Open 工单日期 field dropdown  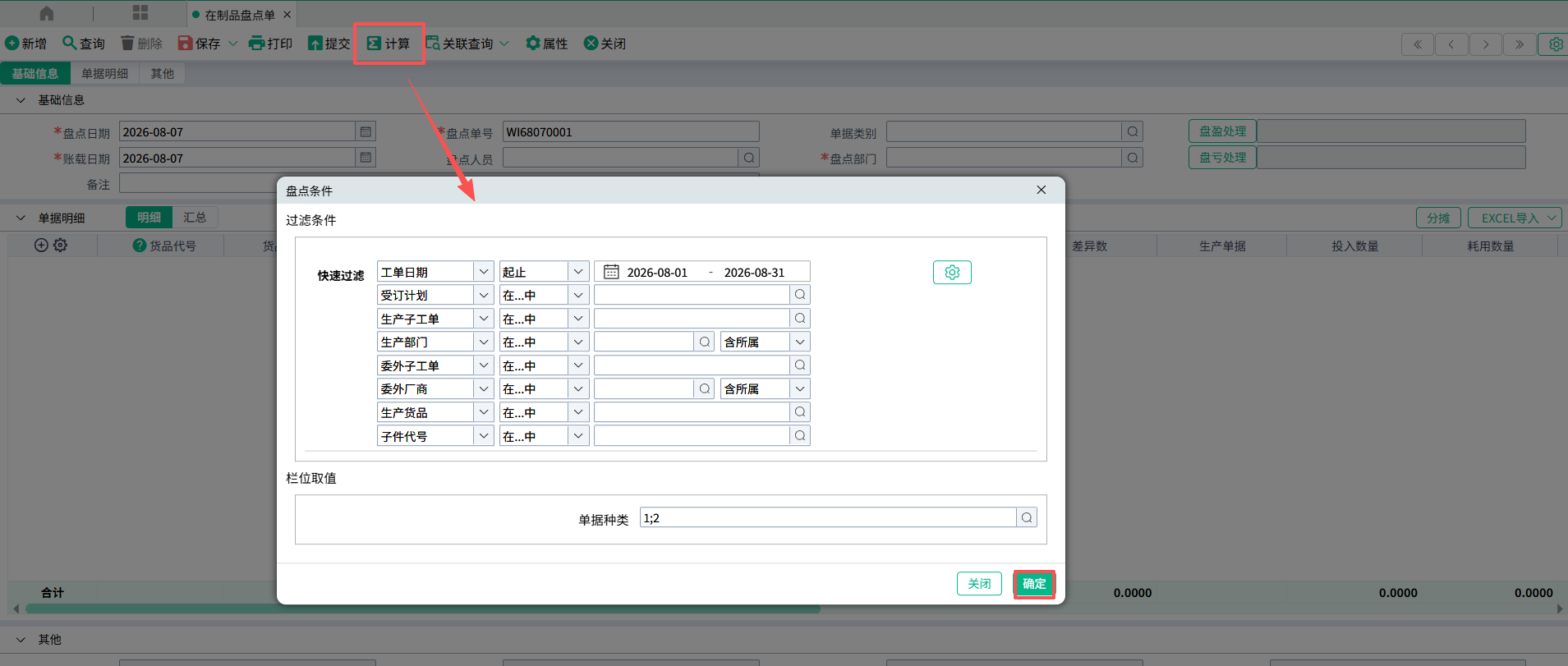[484, 272]
